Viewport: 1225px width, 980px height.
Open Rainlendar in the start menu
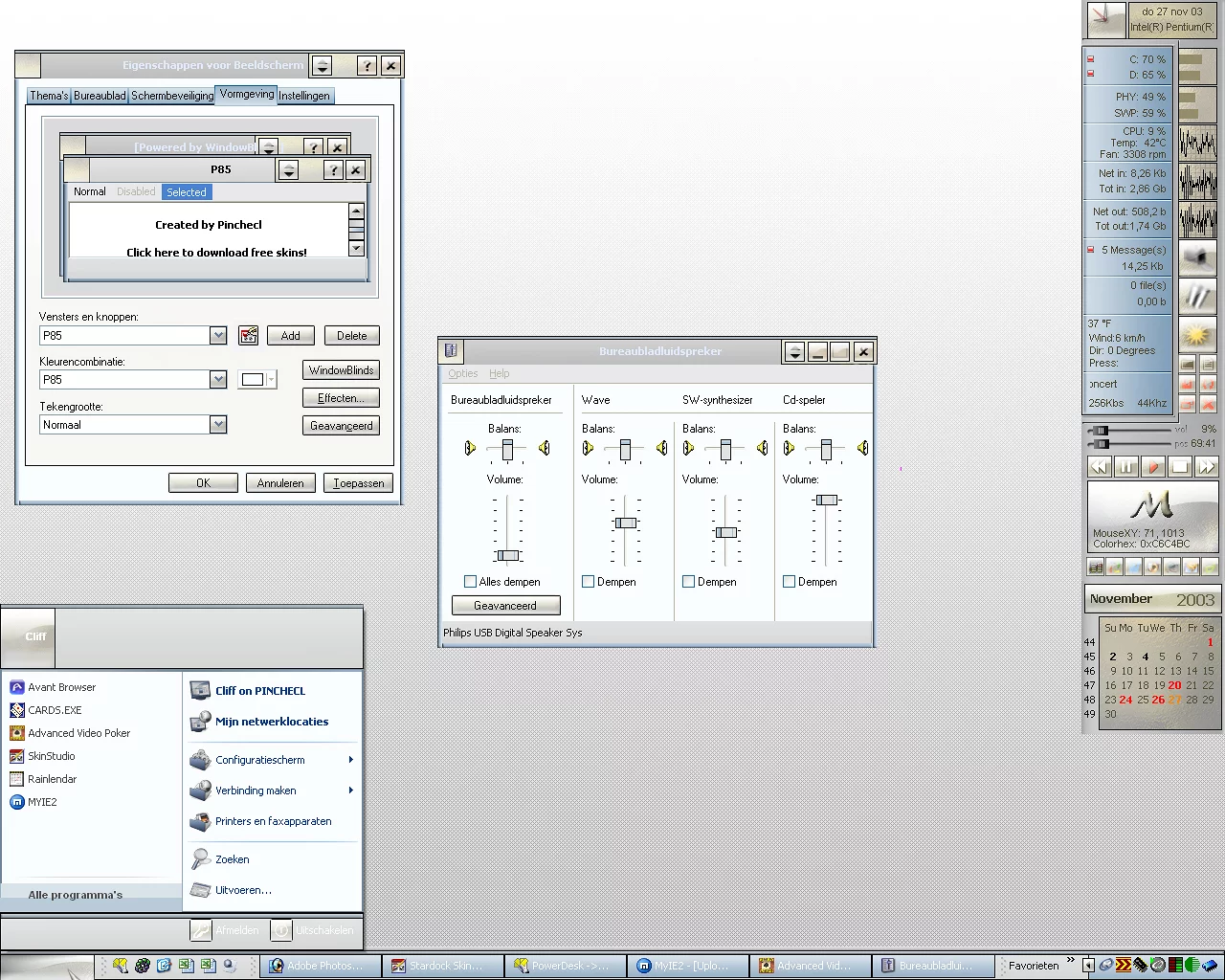(x=52, y=779)
